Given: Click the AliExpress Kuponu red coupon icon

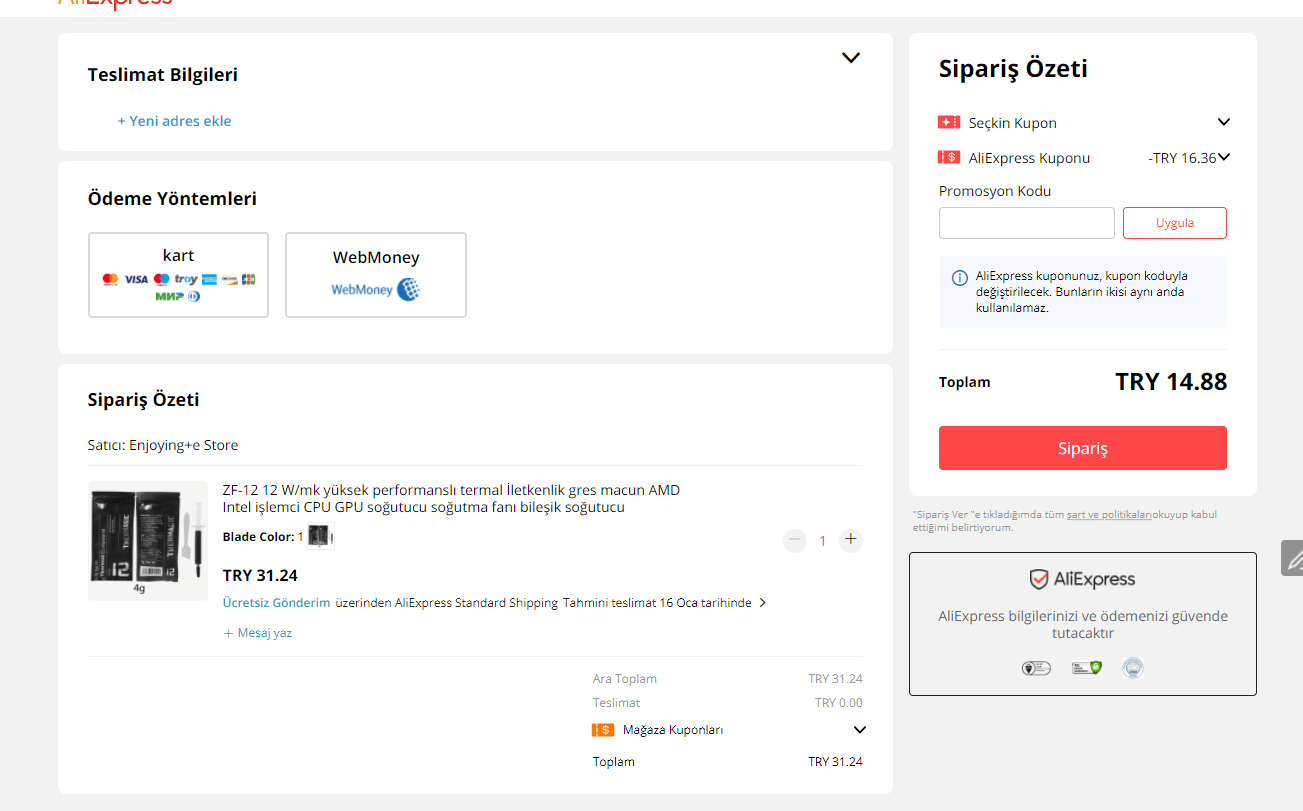Looking at the screenshot, I should click(949, 157).
